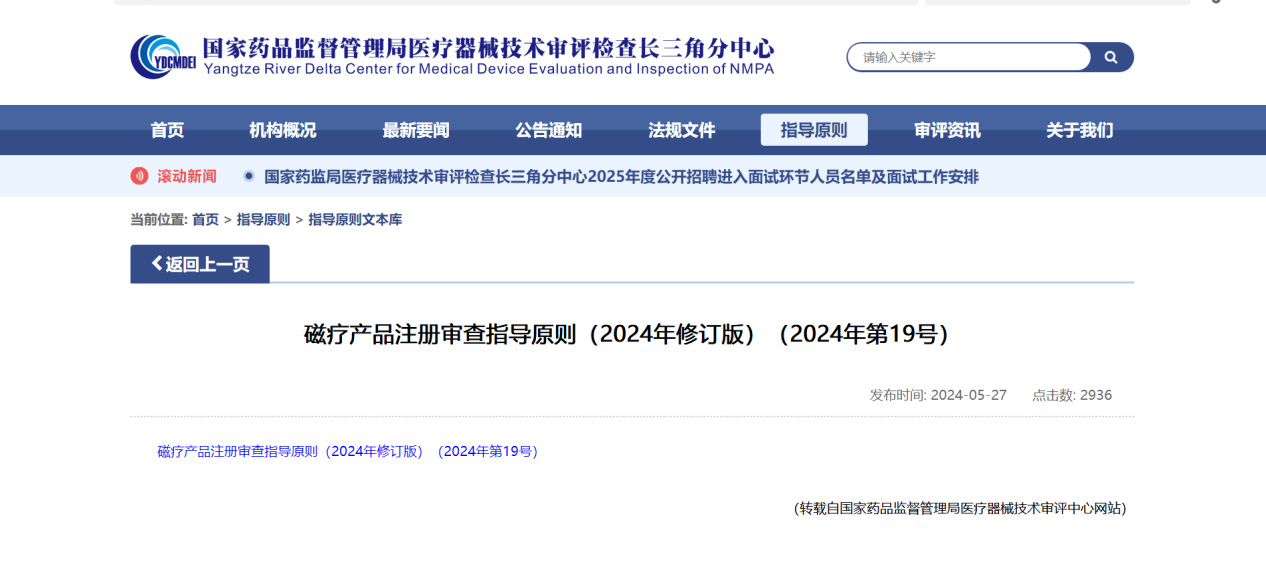This screenshot has width=1266, height=569.
Task: Click the YDCMDEI center logo icon
Action: point(162,56)
